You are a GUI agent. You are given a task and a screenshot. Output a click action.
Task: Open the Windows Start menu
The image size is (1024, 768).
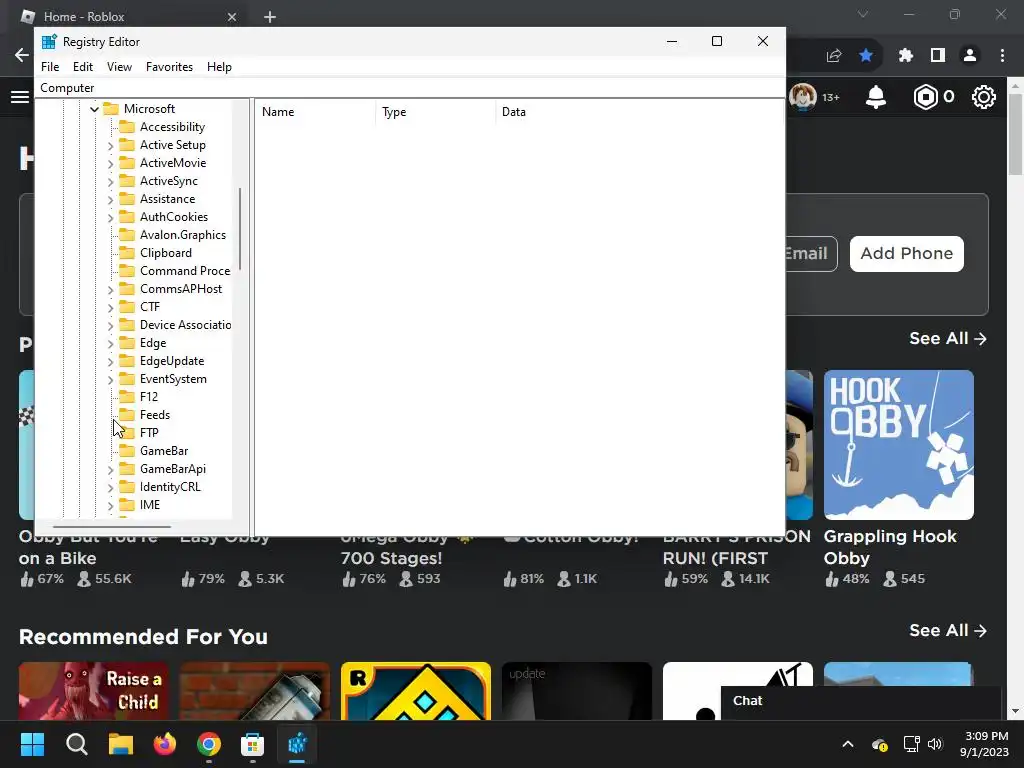(32, 744)
